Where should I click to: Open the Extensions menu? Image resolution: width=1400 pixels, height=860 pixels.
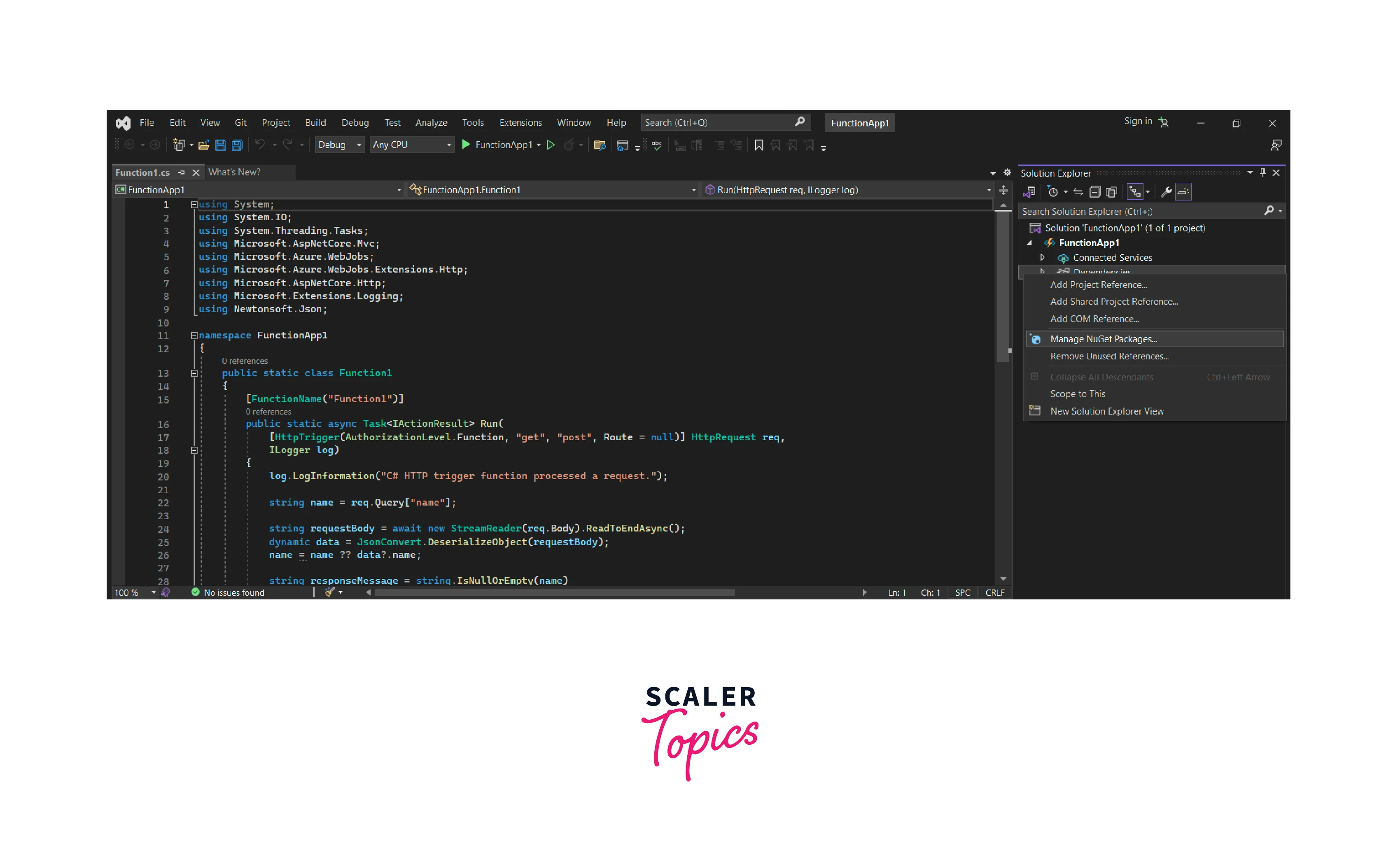[x=520, y=123]
